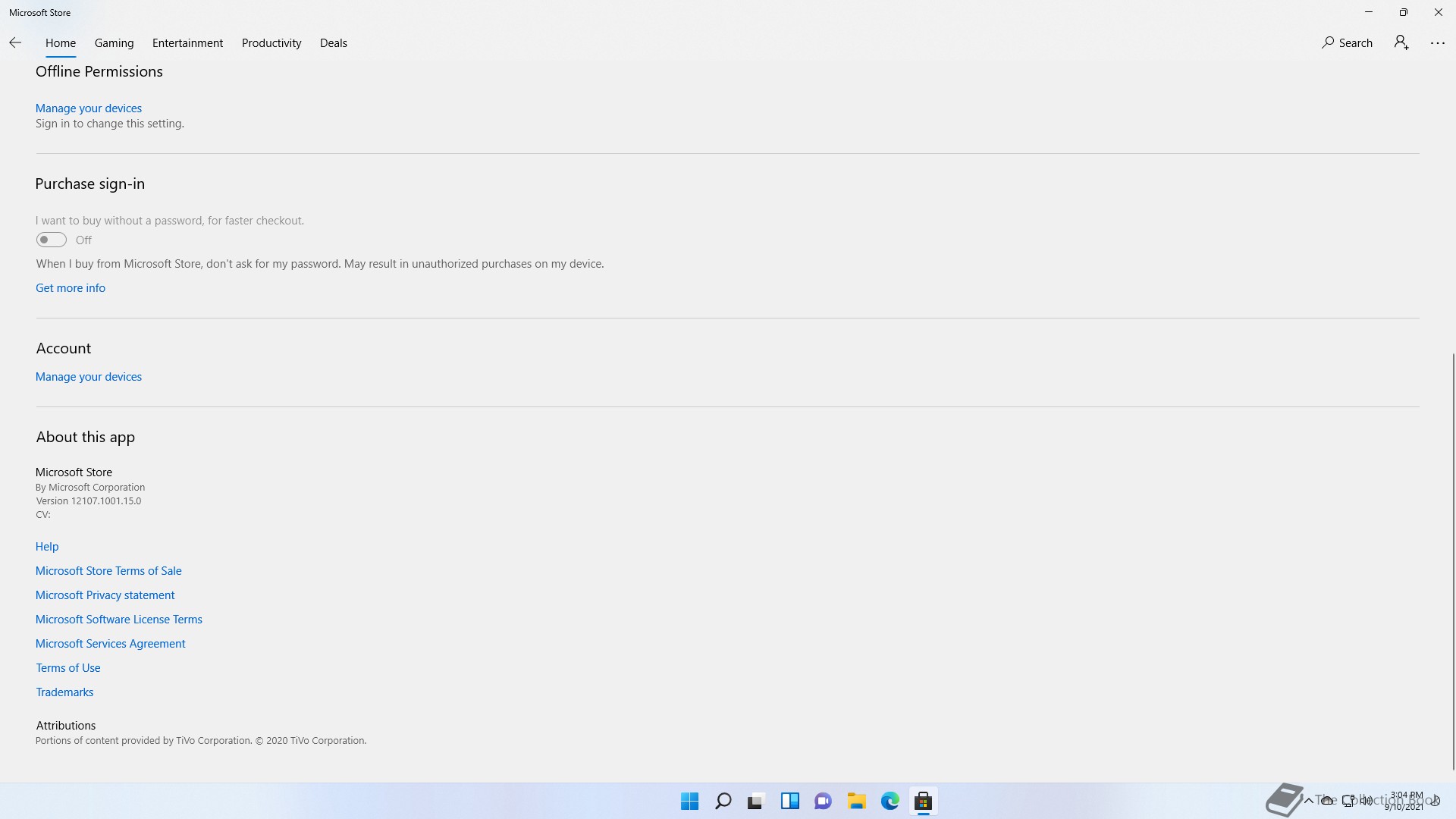Click the sign-in account icon
The width and height of the screenshot is (1456, 819).
coord(1401,42)
